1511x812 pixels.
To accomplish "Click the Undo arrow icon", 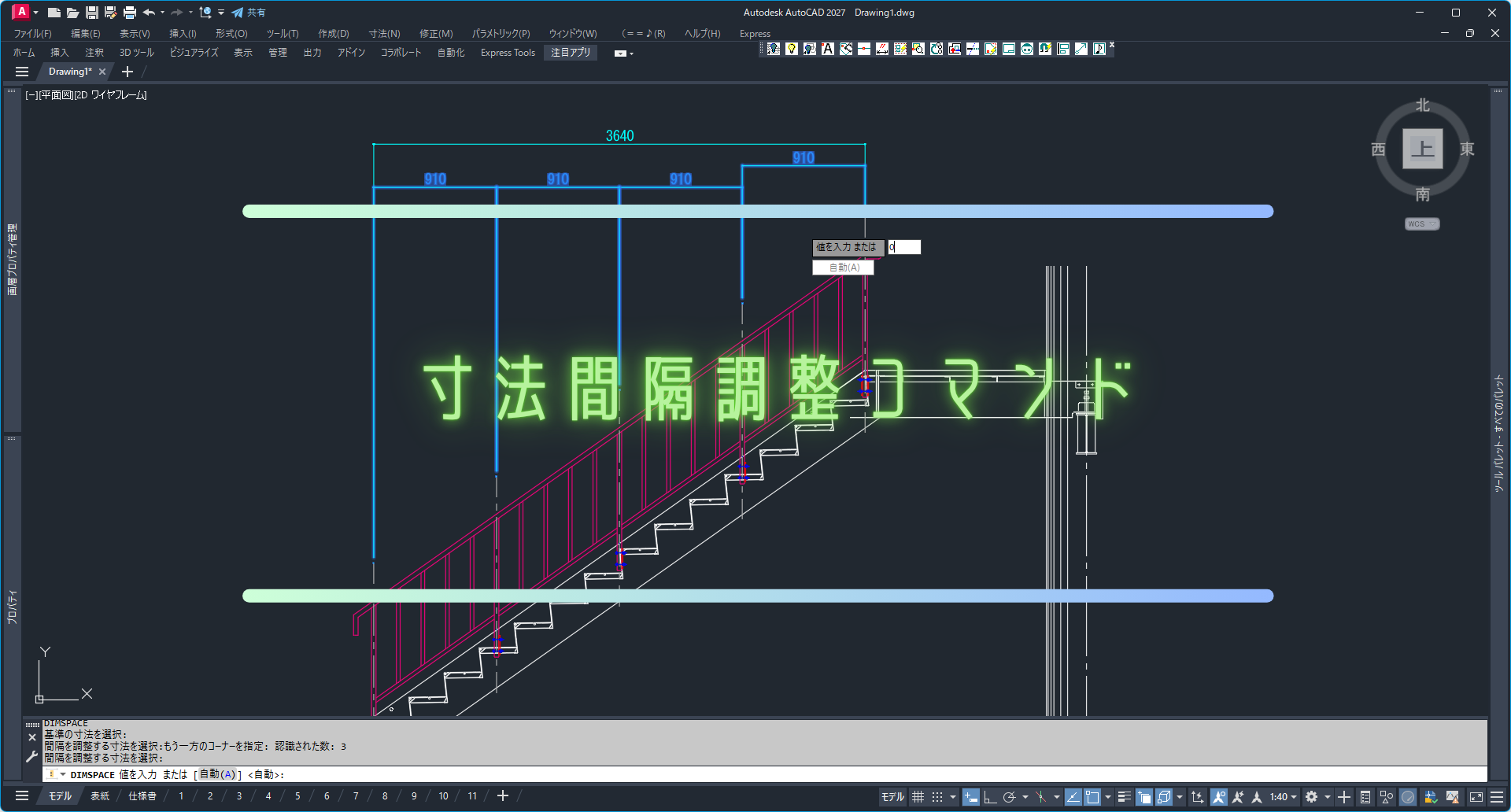I will (148, 13).
